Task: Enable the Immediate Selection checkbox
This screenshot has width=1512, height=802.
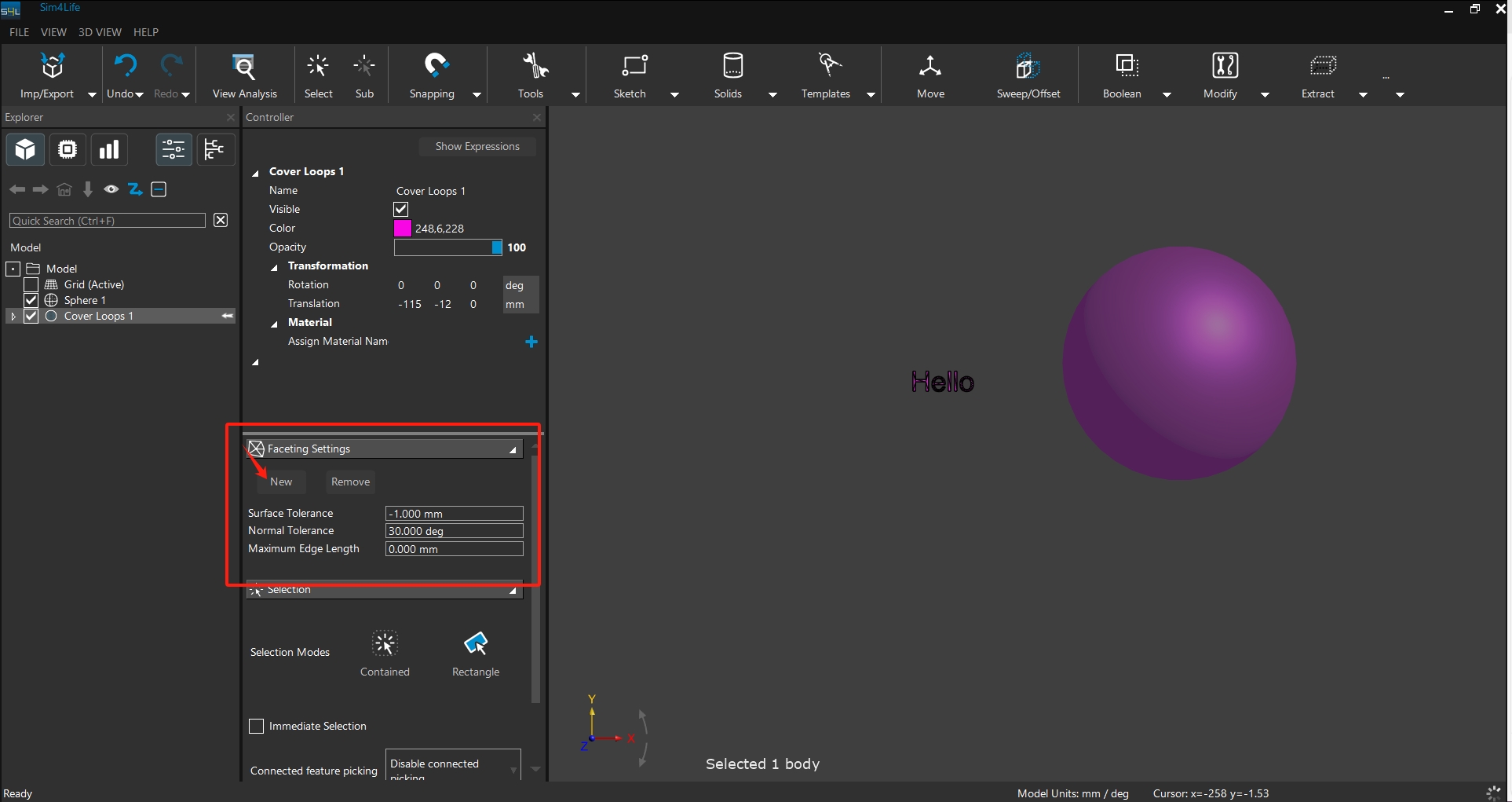Action: pyautogui.click(x=257, y=727)
